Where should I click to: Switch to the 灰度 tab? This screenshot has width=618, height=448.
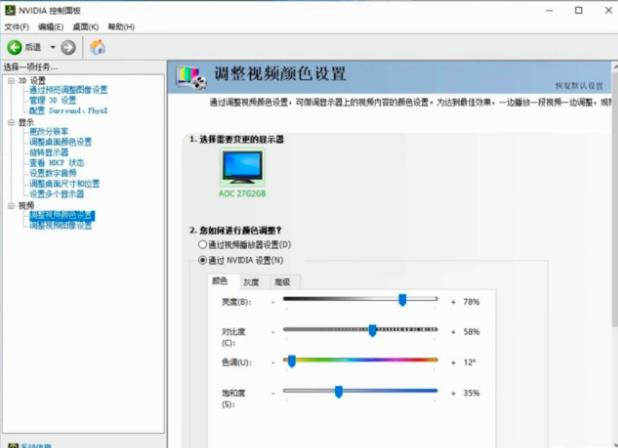(251, 282)
